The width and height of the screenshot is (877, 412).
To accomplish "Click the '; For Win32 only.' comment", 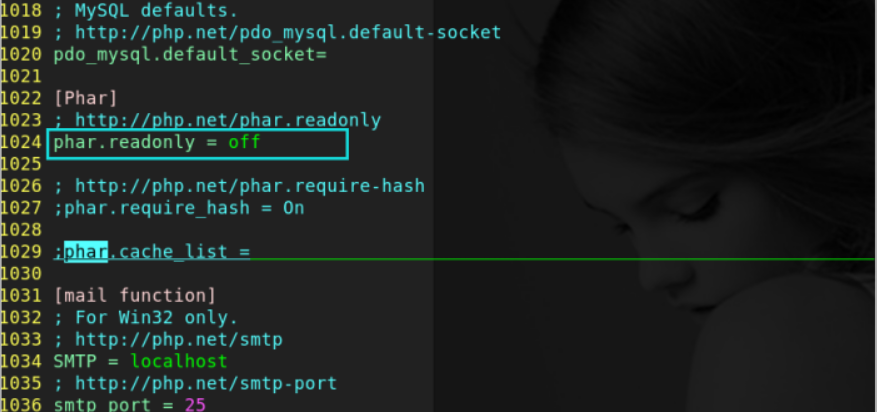I will (146, 318).
